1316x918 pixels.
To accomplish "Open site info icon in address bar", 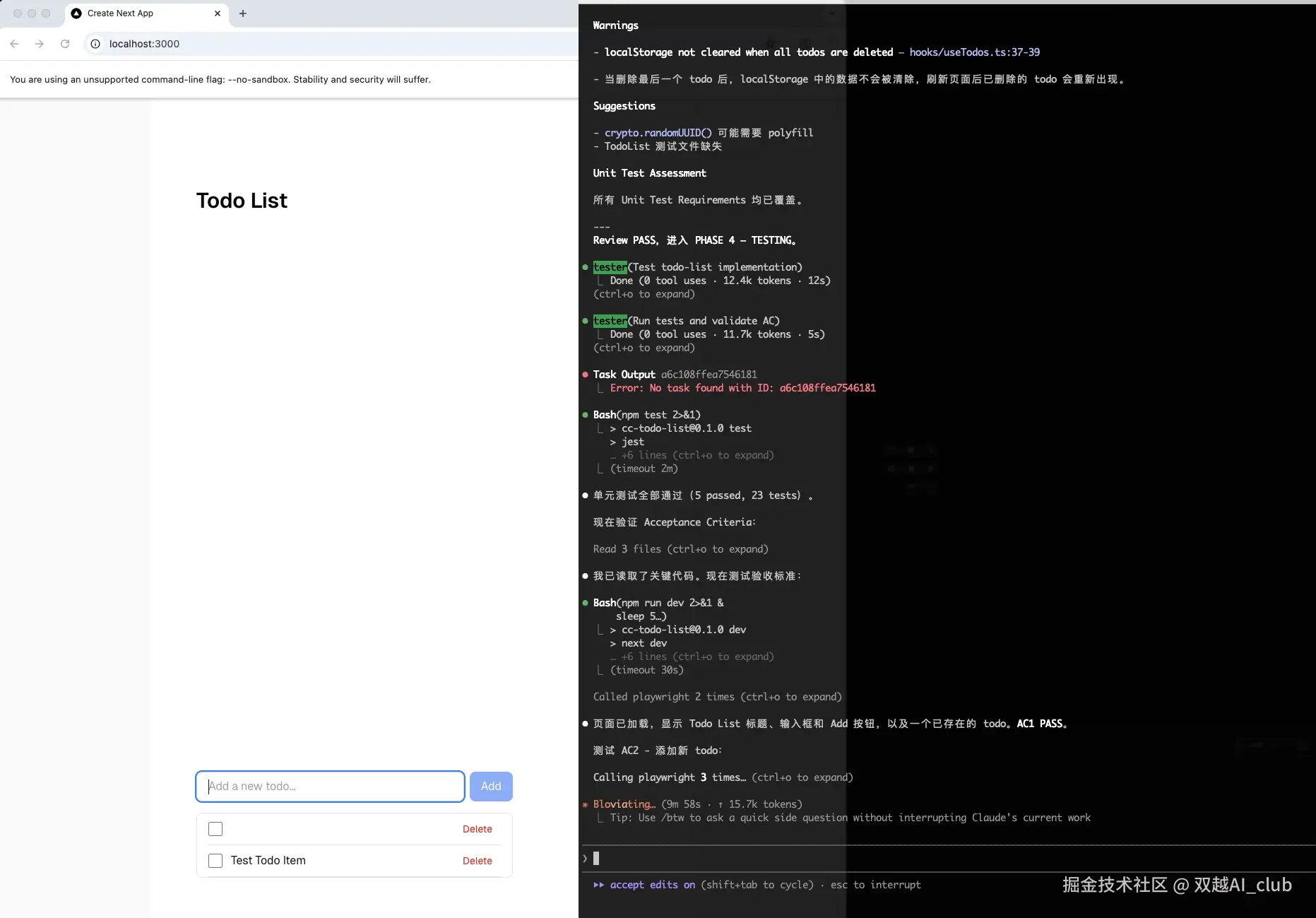I will point(95,44).
